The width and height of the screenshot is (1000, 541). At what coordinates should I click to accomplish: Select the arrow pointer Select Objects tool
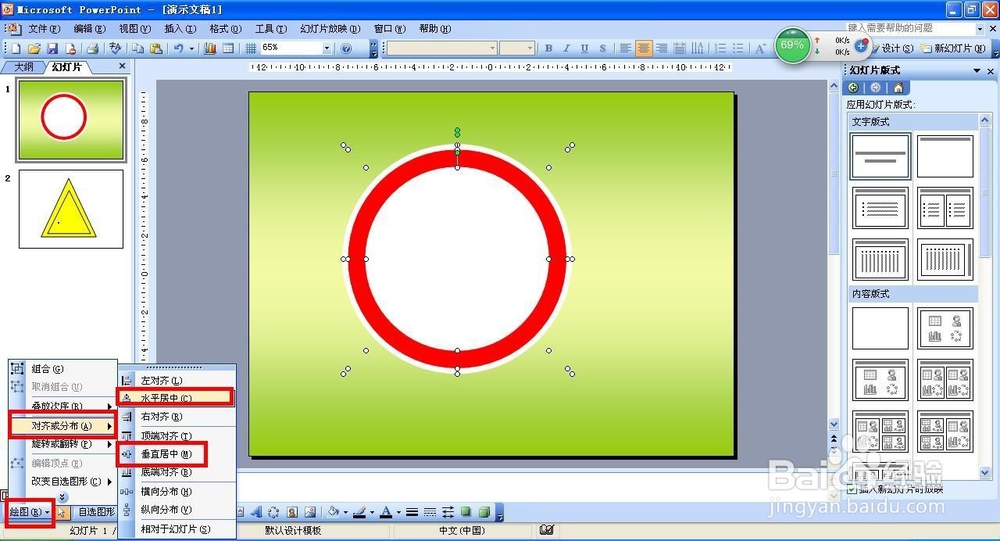tap(62, 513)
